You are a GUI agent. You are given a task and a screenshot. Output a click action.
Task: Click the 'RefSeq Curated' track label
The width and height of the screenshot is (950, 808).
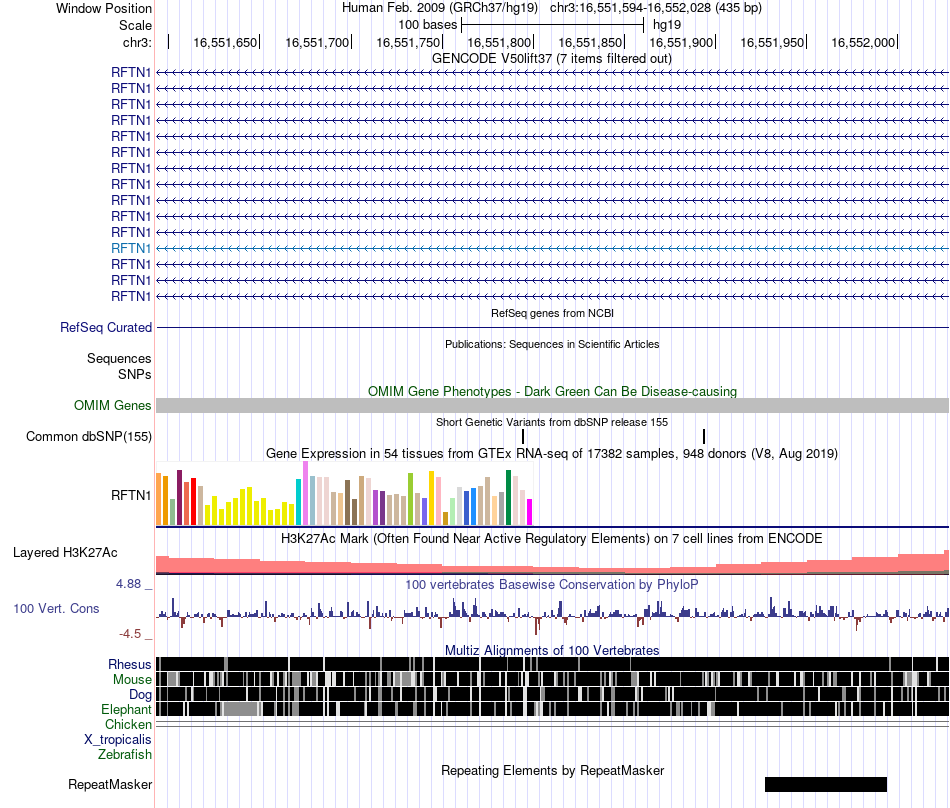pos(105,328)
